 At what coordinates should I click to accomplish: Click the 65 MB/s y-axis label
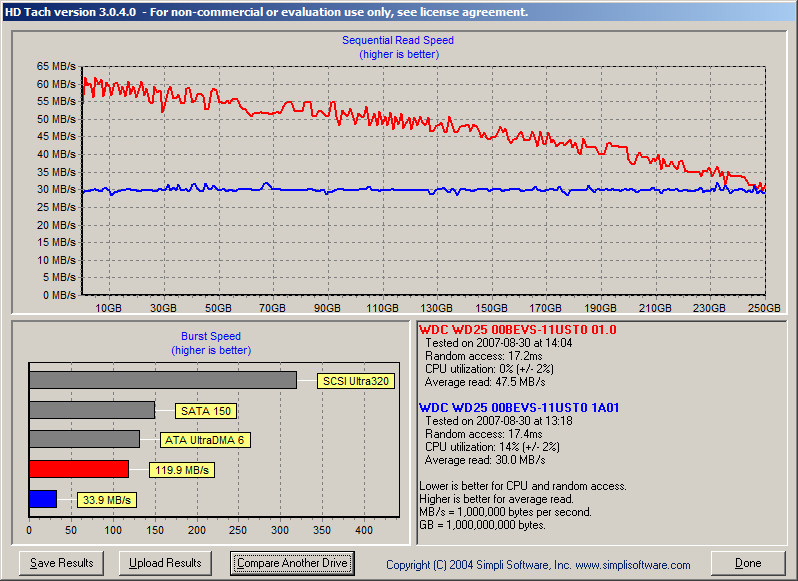coord(56,66)
